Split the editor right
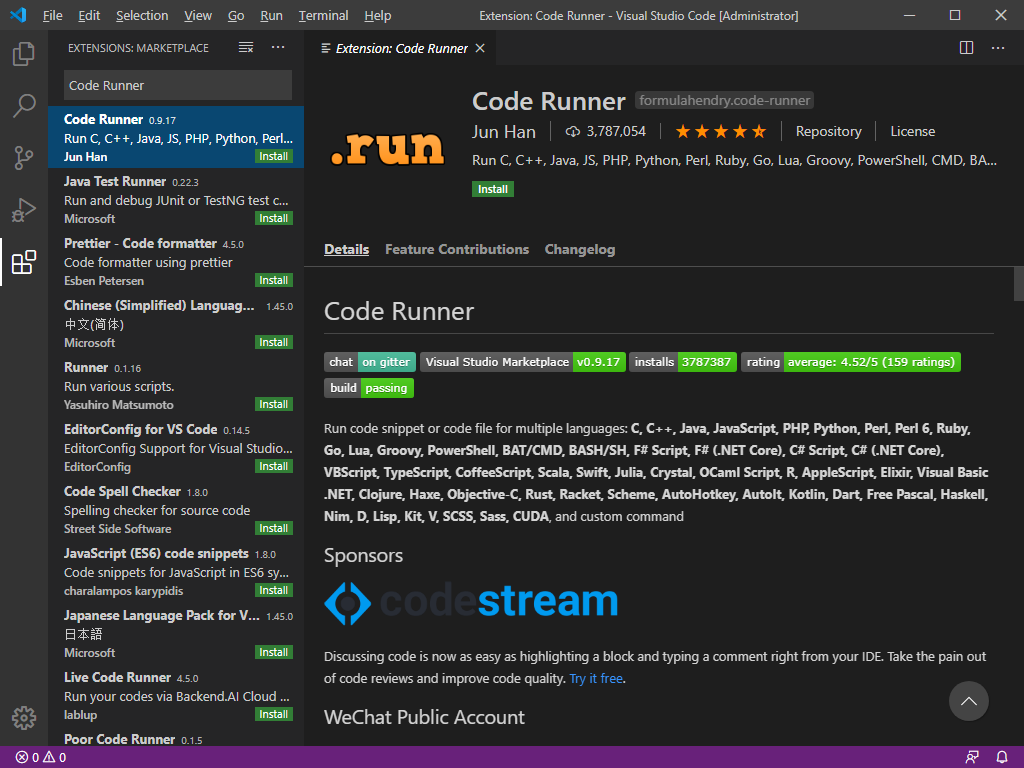 (967, 48)
